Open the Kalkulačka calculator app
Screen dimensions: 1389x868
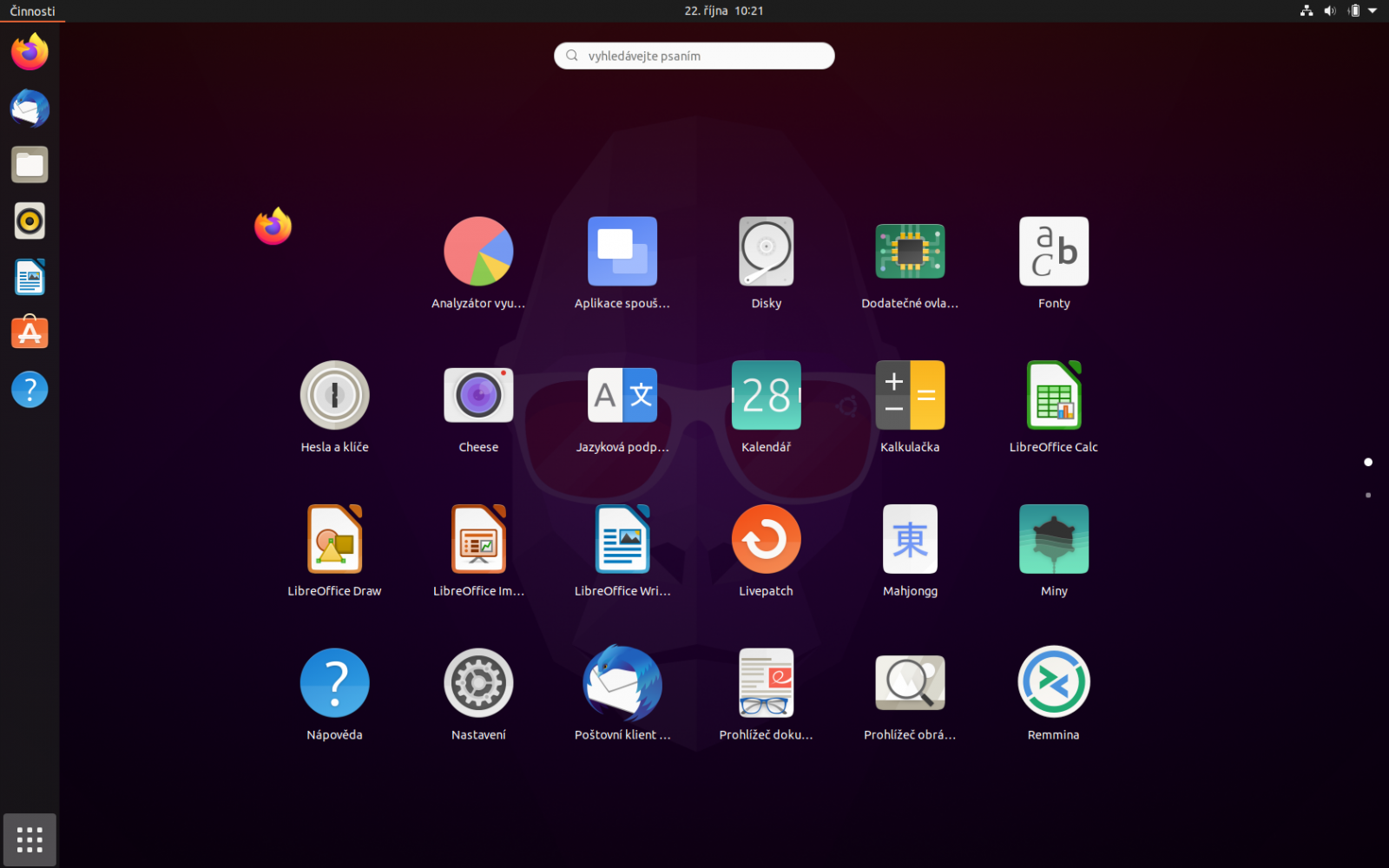pyautogui.click(x=910, y=395)
